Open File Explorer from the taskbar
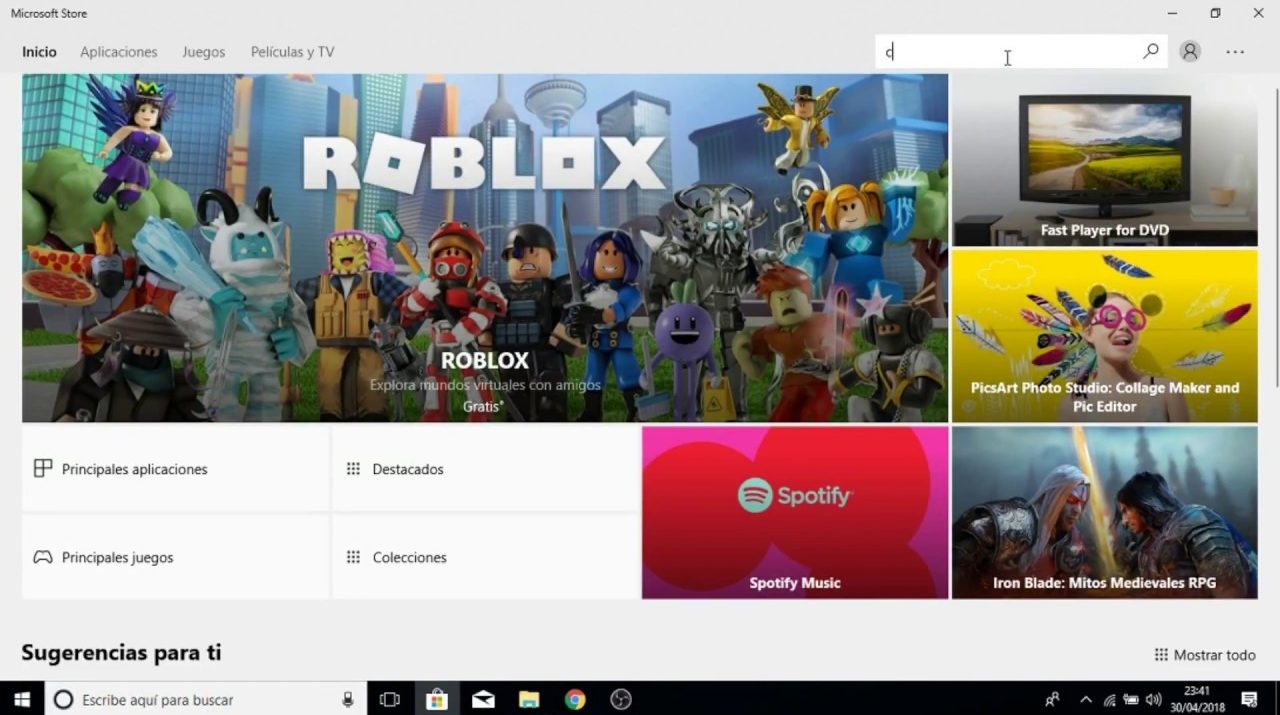 pos(529,699)
